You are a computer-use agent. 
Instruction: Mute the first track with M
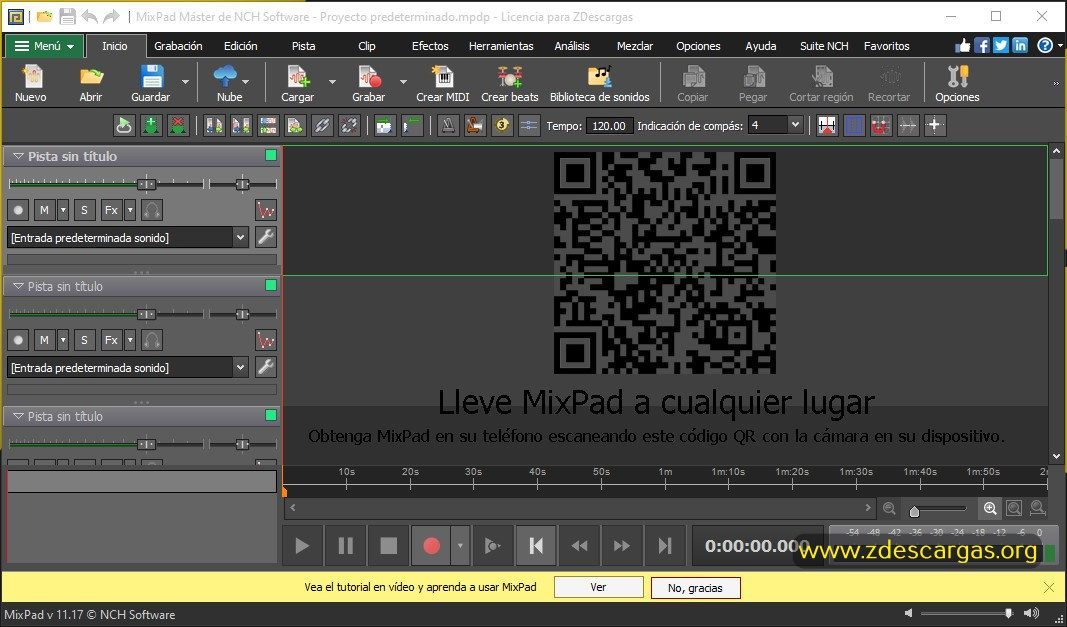point(44,210)
